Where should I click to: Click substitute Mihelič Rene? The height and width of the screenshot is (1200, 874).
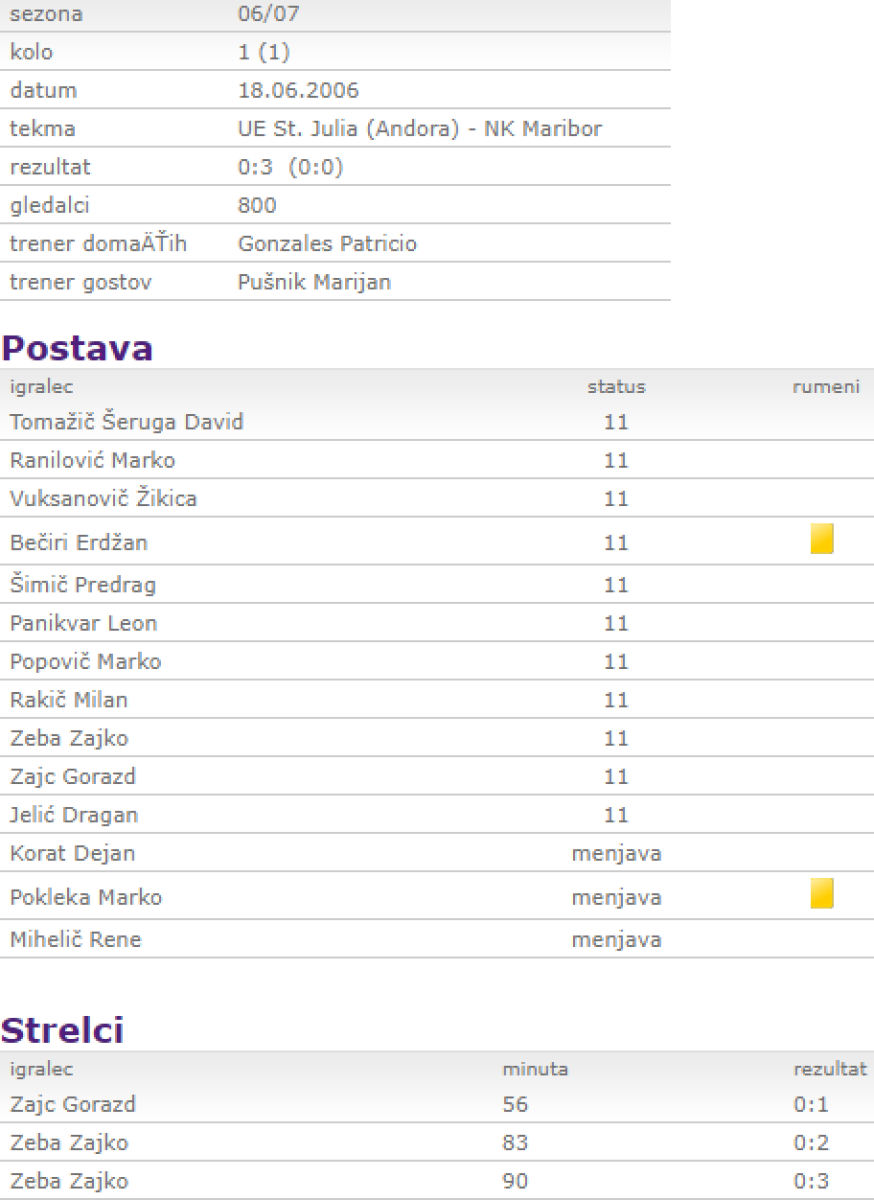pyautogui.click(x=76, y=940)
